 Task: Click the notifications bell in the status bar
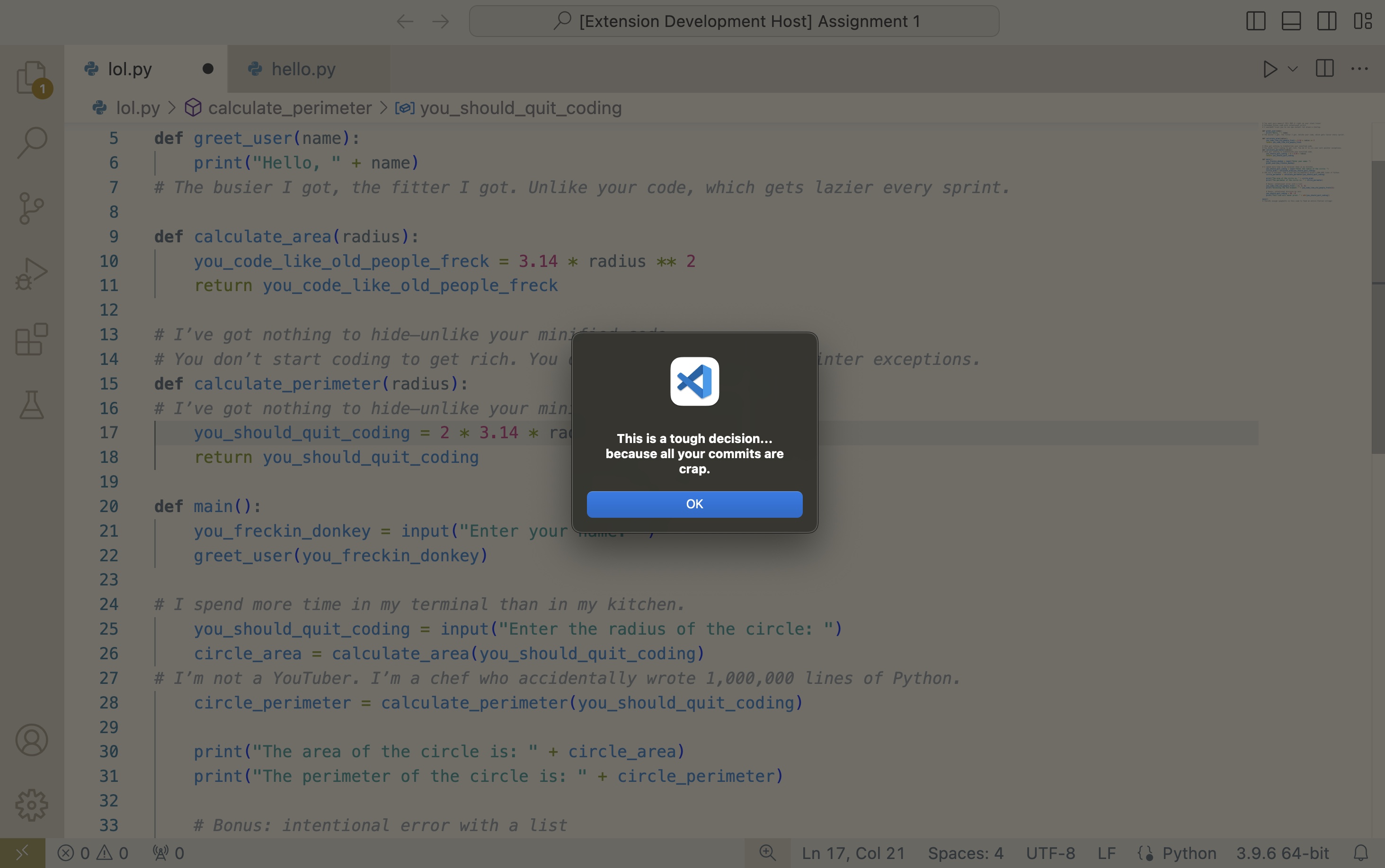point(1361,853)
